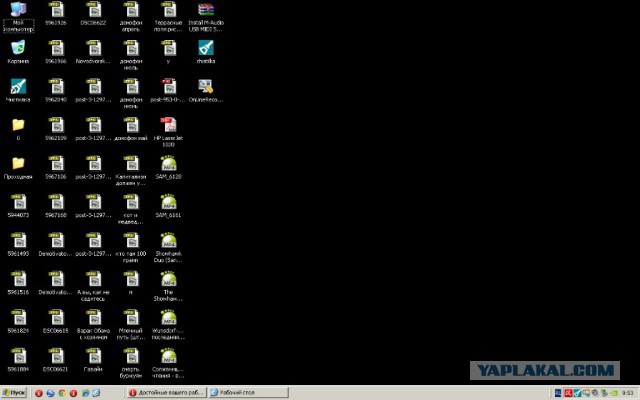Select the image file 5961926
Viewport: 640px width, 400px height.
tap(56, 13)
